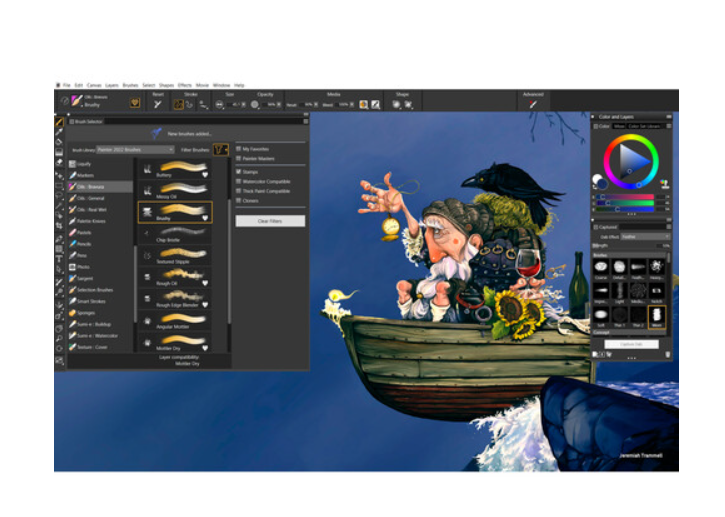Select the Crop tool in the toolbox
Viewport: 725px width, 517px height.
point(60,225)
